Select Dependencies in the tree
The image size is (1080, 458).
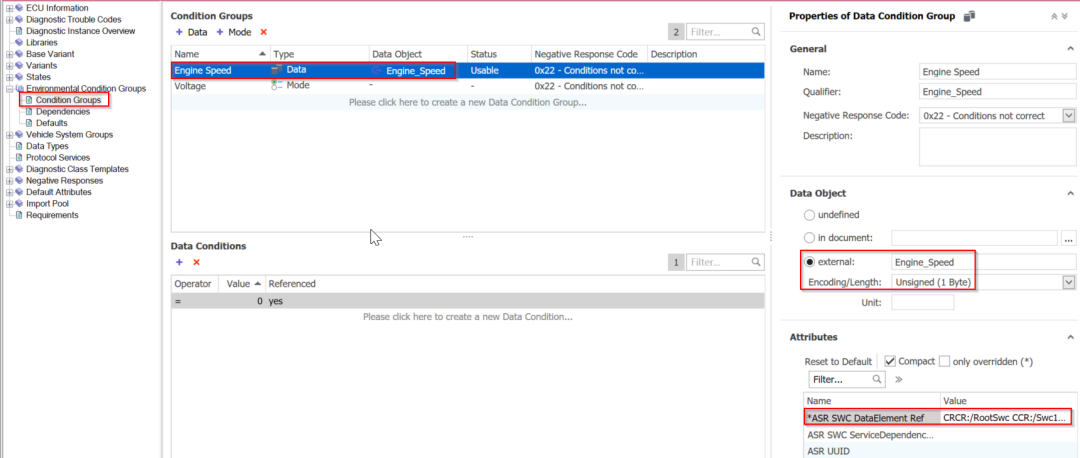(63, 112)
